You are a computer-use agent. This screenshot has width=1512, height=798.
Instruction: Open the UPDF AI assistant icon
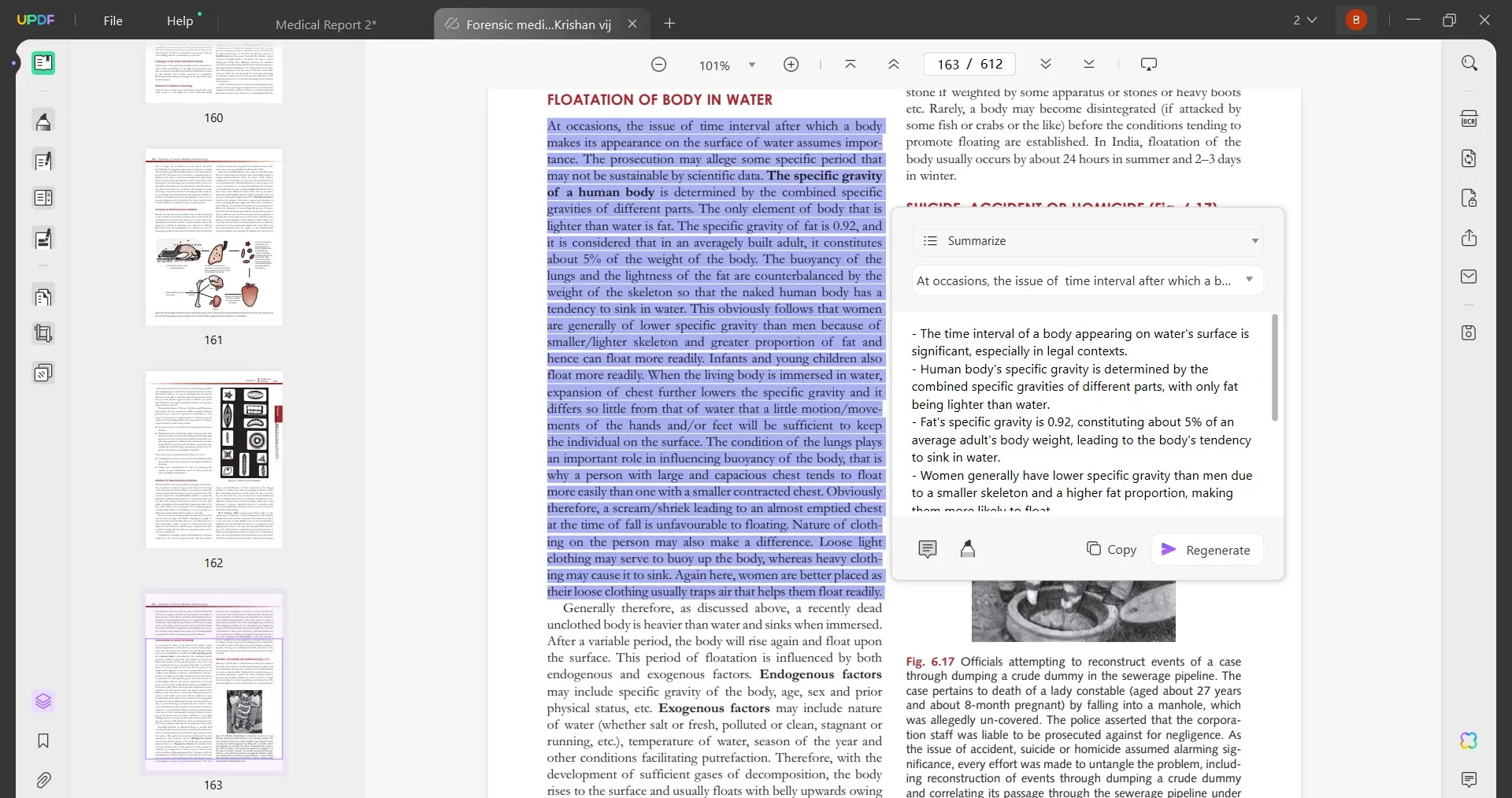(1469, 740)
